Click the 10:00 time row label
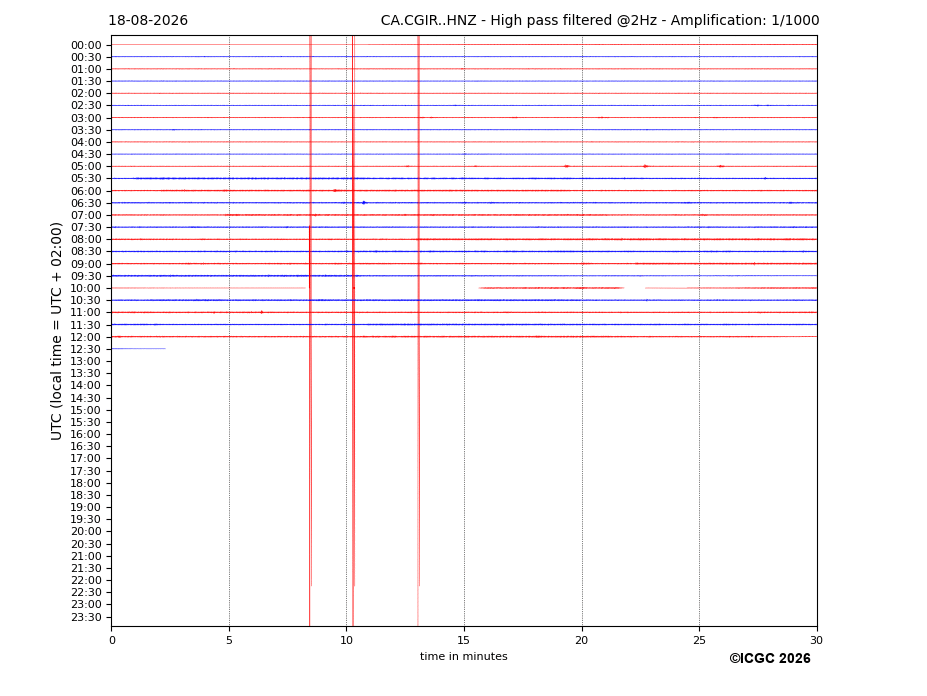 point(86,289)
